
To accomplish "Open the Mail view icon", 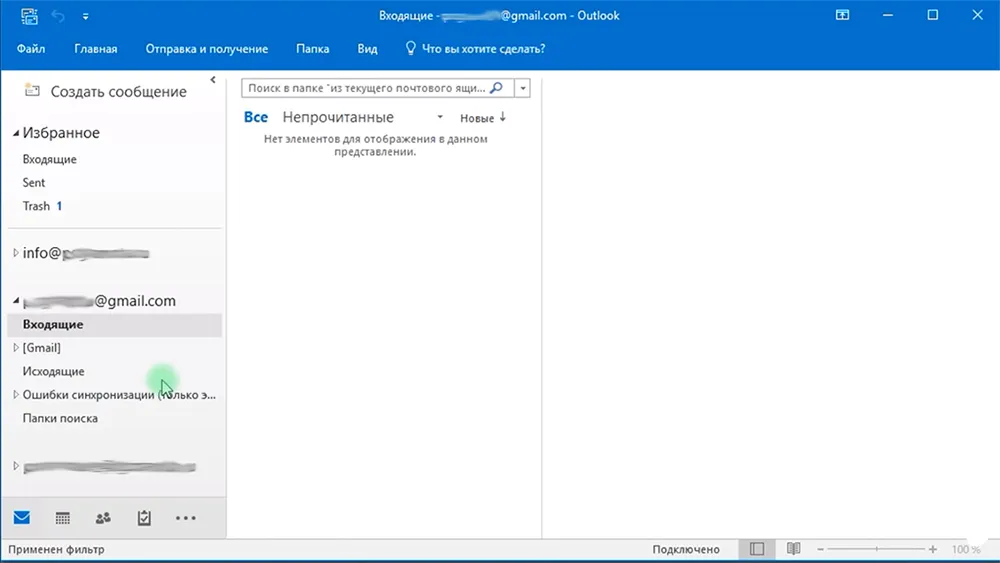I will pyautogui.click(x=22, y=517).
